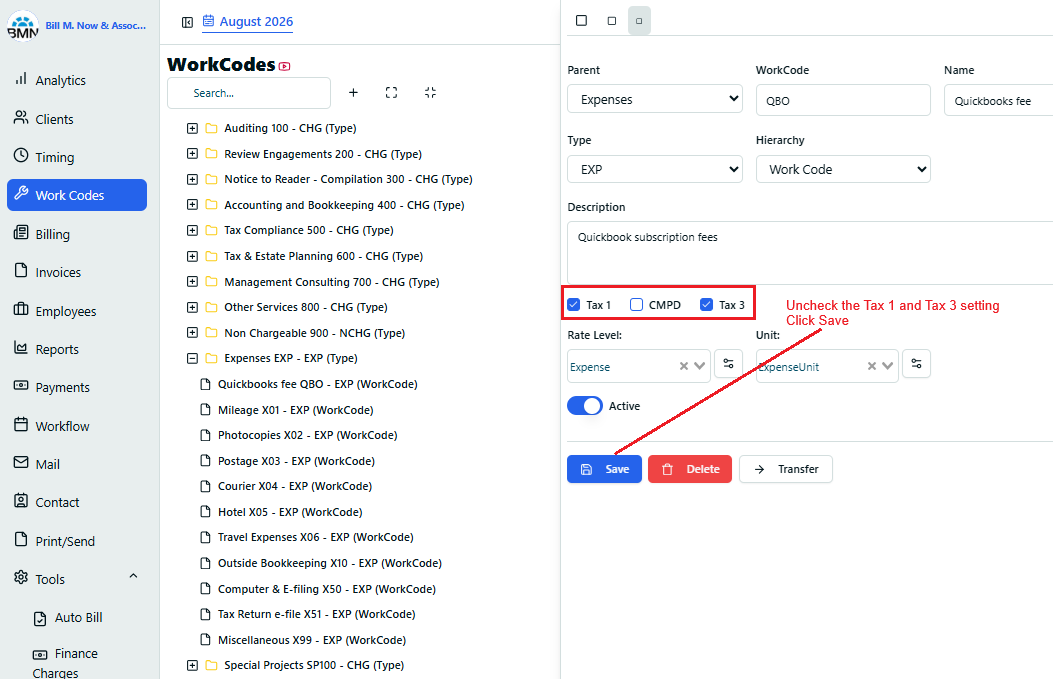This screenshot has width=1053, height=679.
Task: Click the Tools gear icon
Action: 21,578
